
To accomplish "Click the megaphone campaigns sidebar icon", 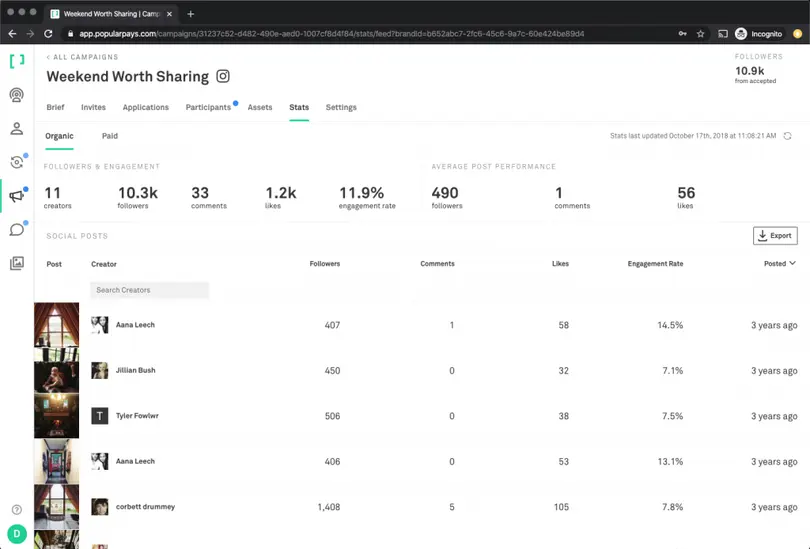I will (x=16, y=196).
